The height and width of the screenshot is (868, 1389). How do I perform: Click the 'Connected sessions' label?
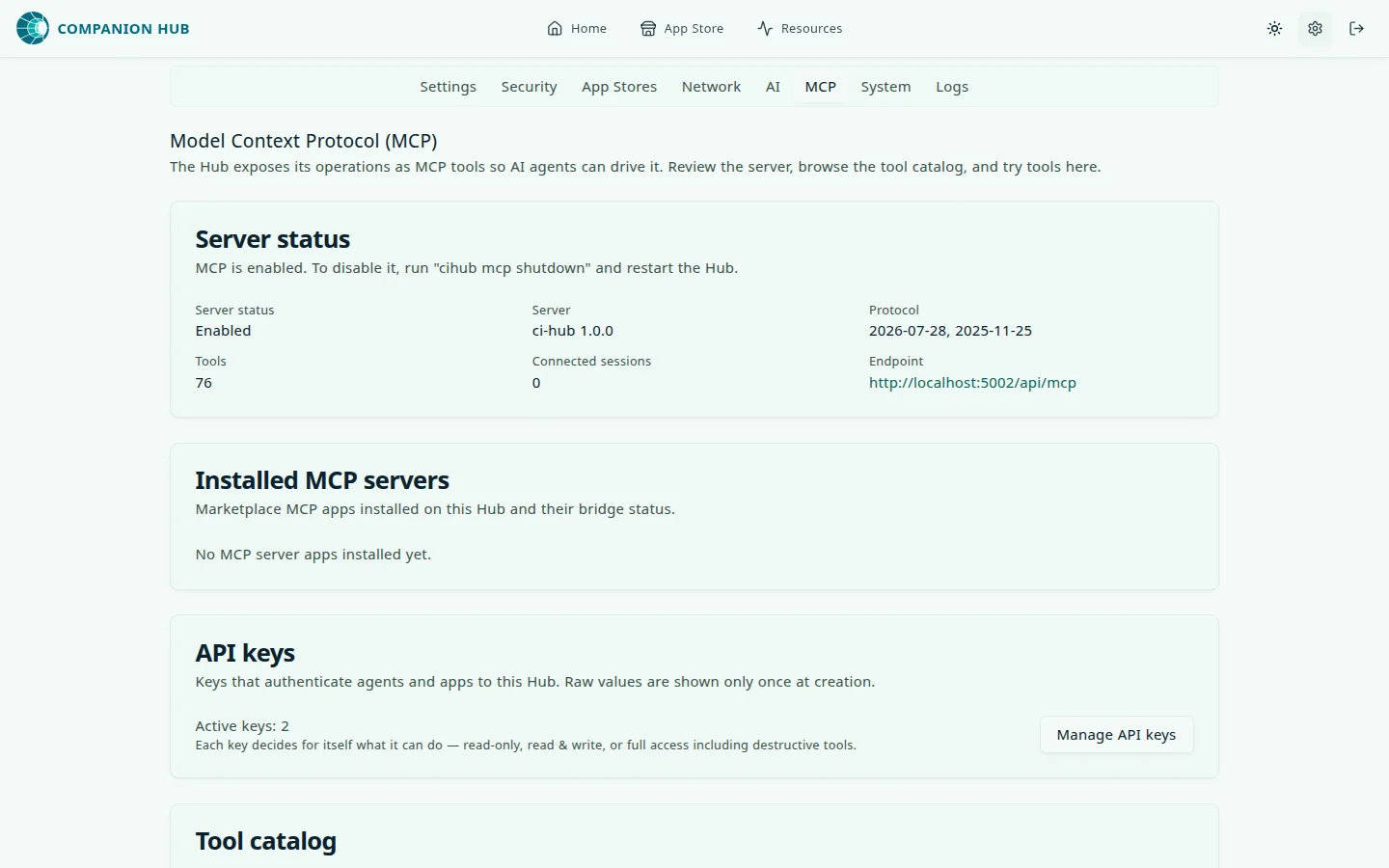(591, 362)
